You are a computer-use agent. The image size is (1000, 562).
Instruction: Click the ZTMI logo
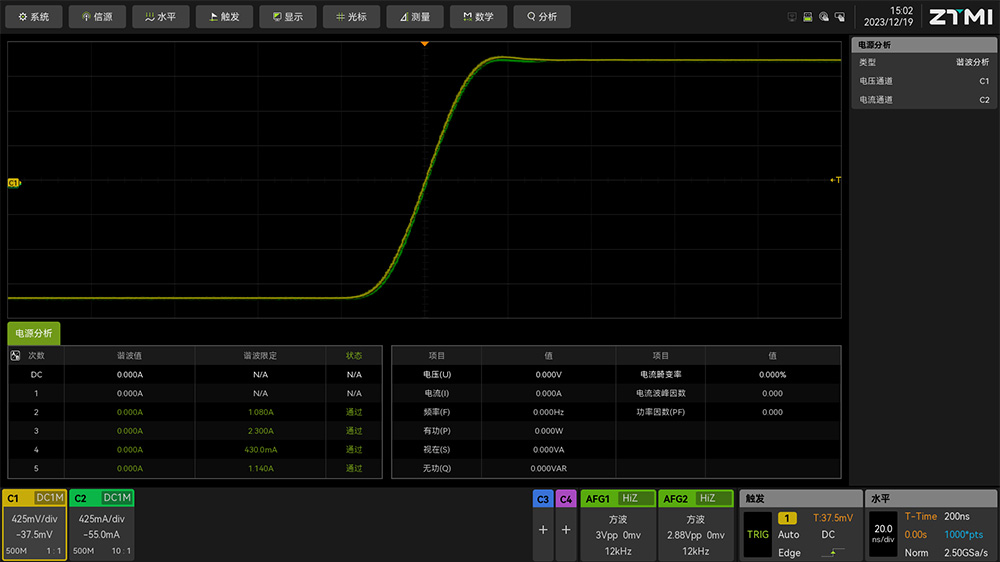coord(960,17)
